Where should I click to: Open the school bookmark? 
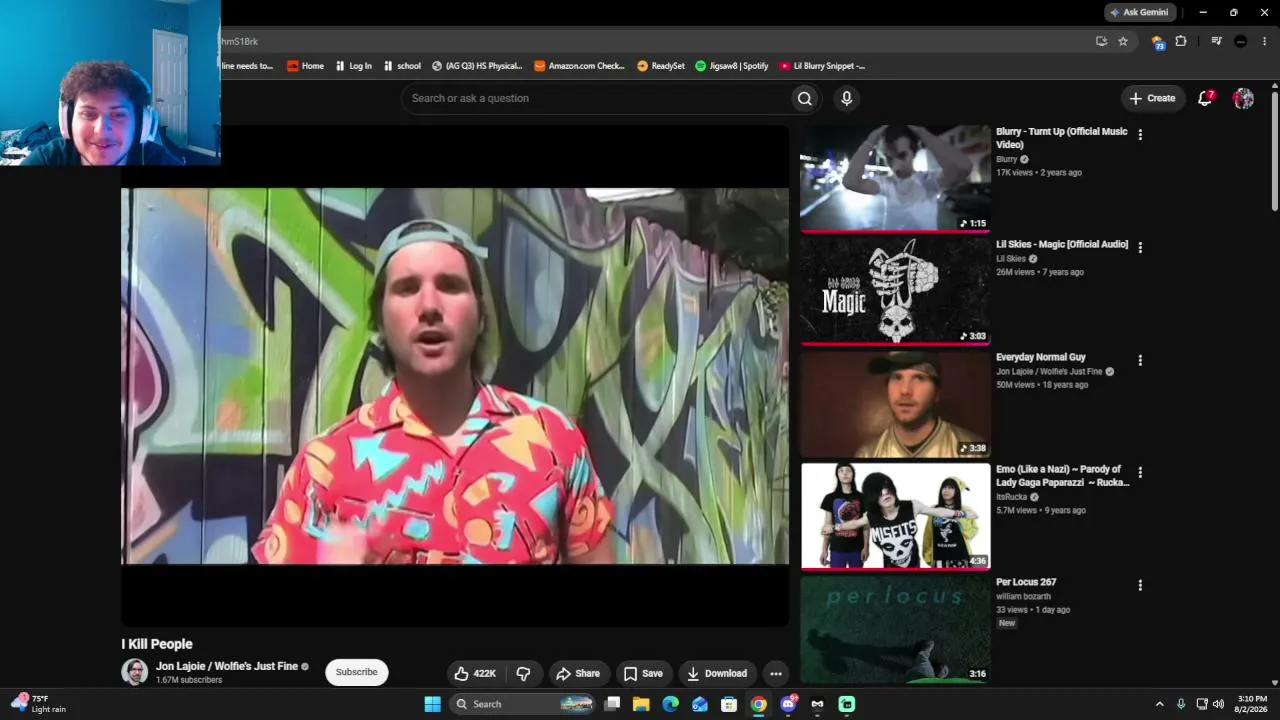pos(402,66)
